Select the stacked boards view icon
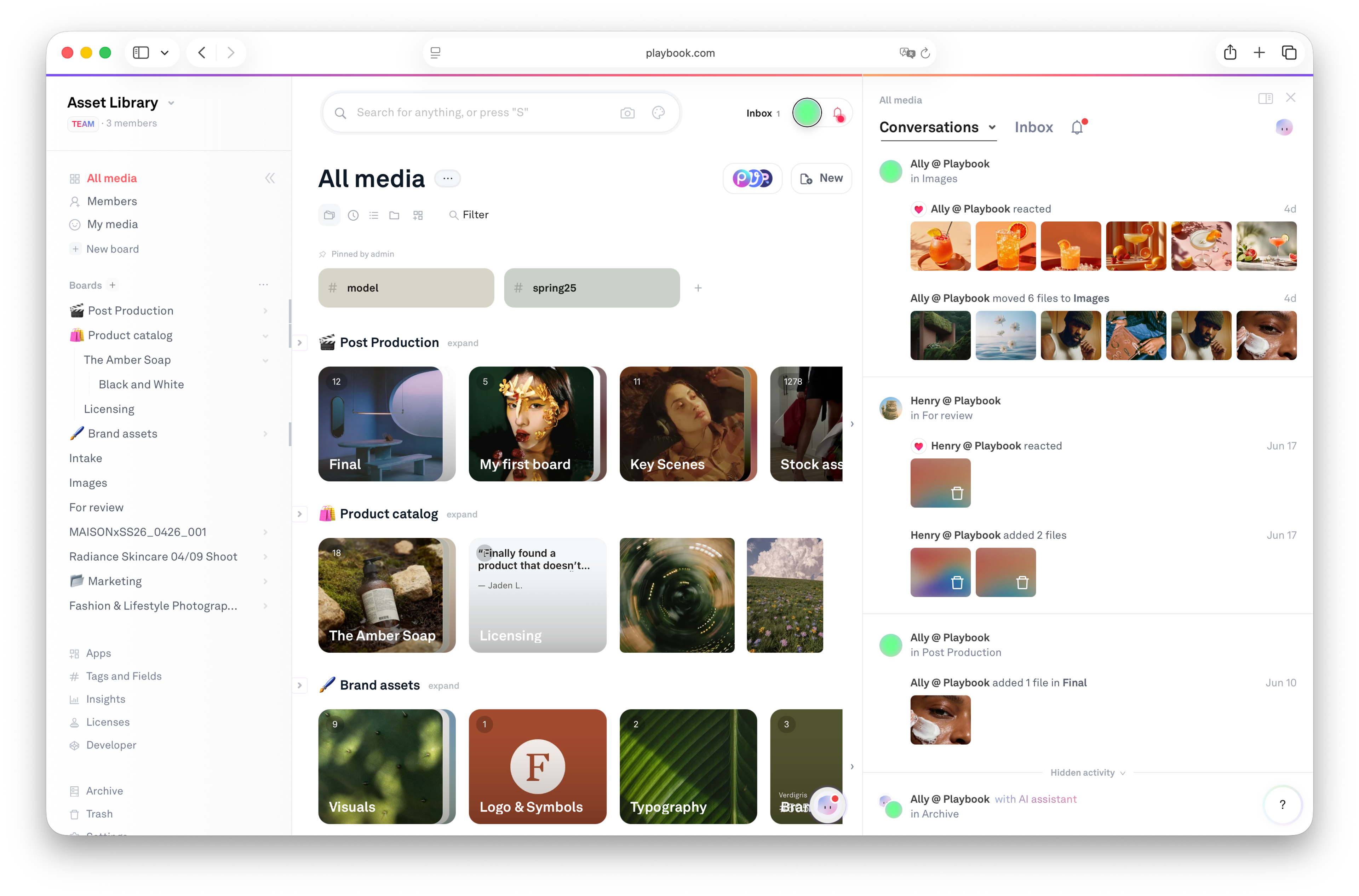The width and height of the screenshot is (1359, 896). (x=329, y=215)
